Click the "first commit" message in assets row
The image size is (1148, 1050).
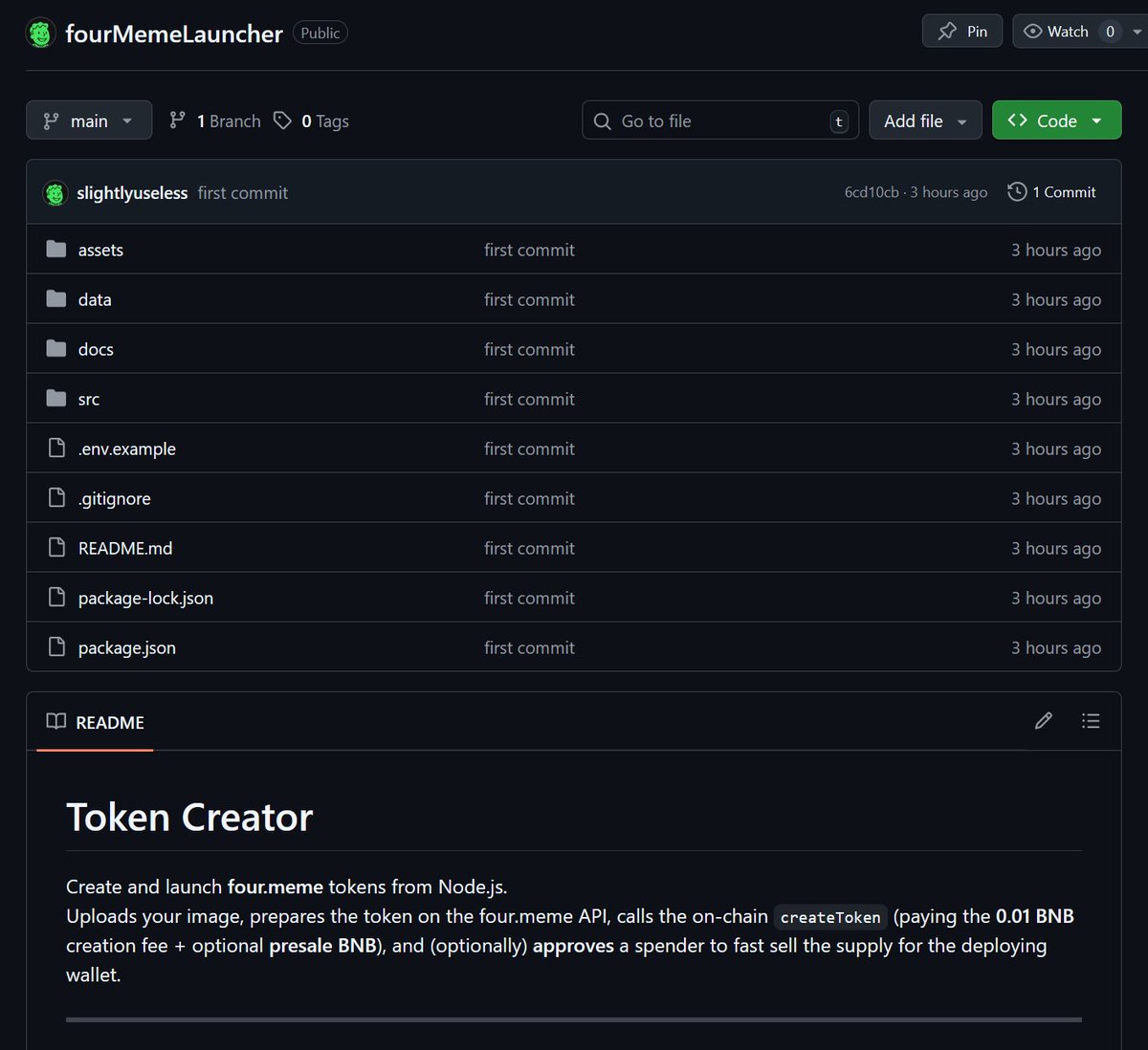529,250
